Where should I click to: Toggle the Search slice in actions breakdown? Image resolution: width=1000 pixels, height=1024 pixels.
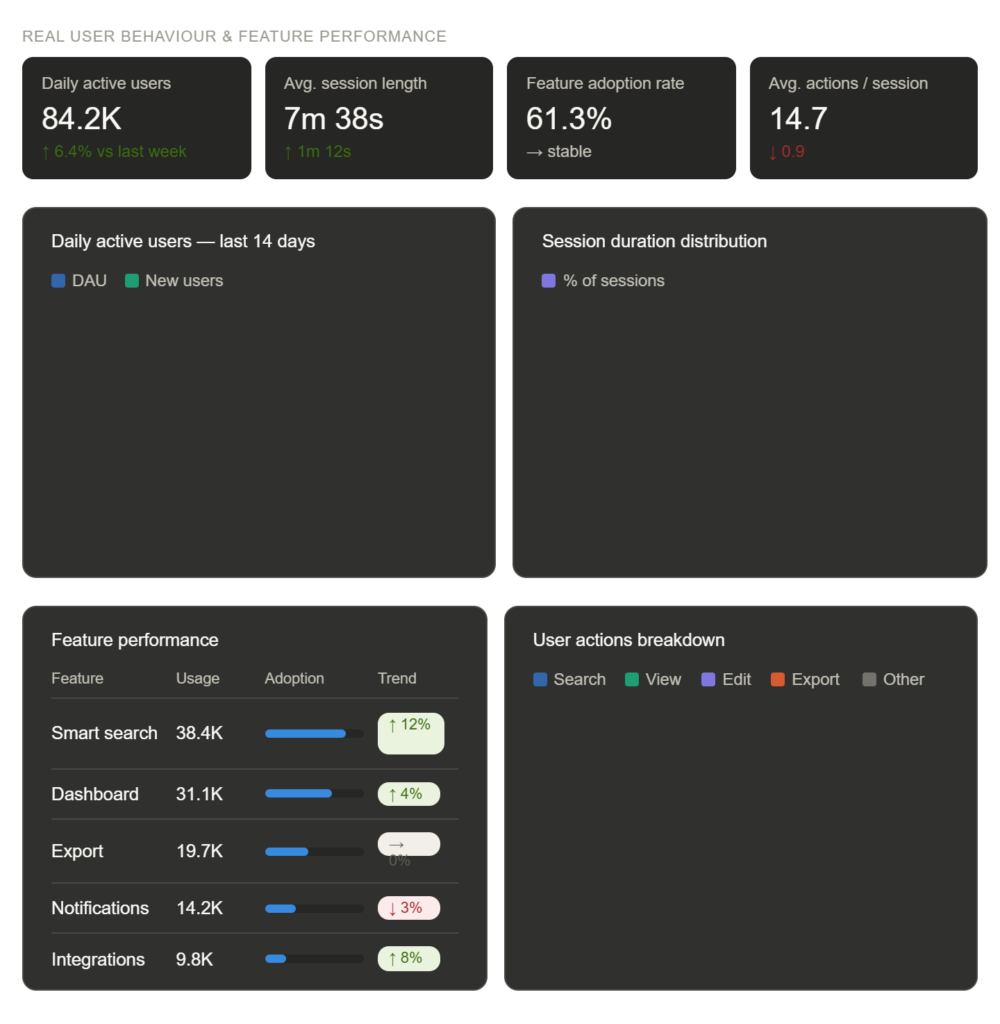(x=569, y=679)
